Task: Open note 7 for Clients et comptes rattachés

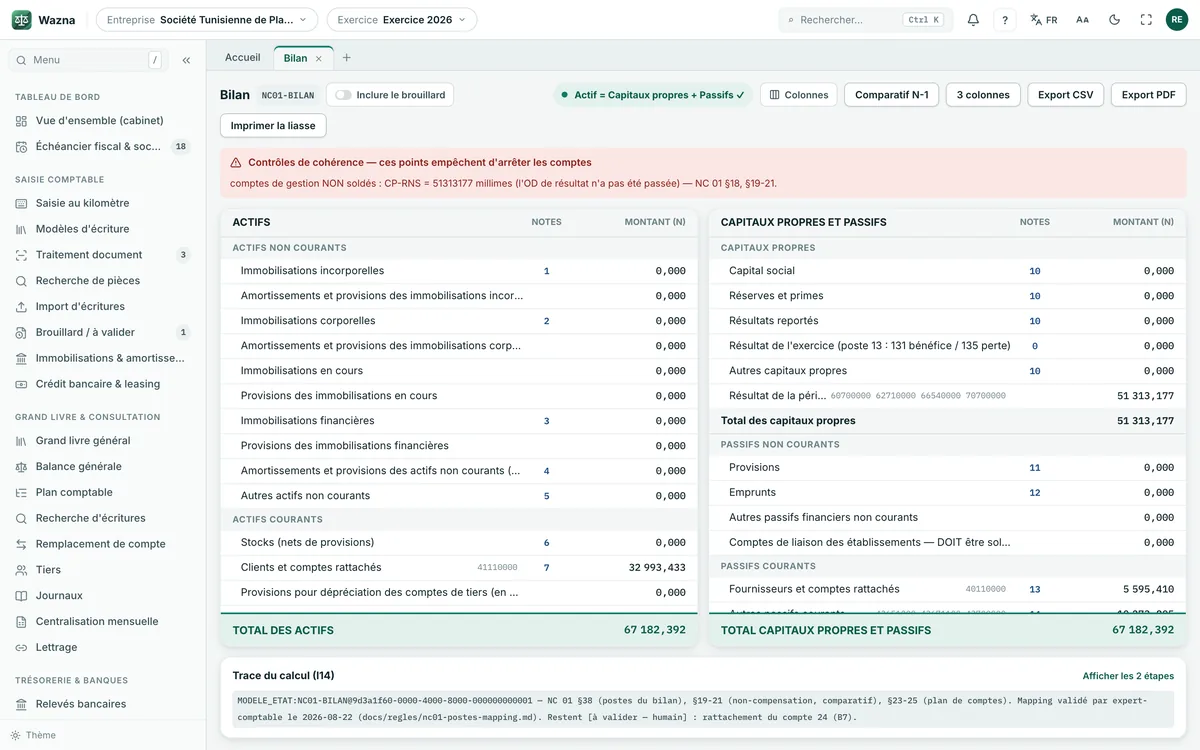Action: coord(546,568)
